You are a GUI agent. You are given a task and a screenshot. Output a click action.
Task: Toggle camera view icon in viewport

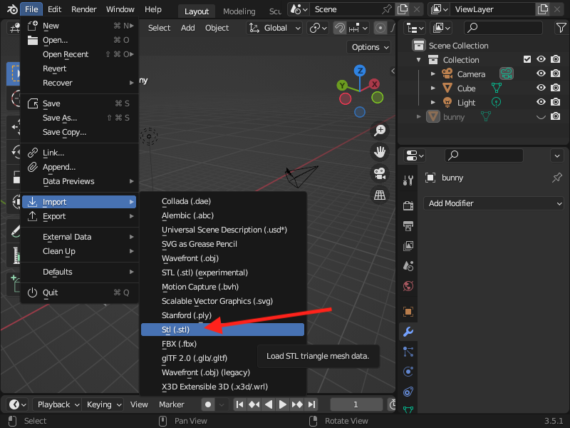point(380,173)
